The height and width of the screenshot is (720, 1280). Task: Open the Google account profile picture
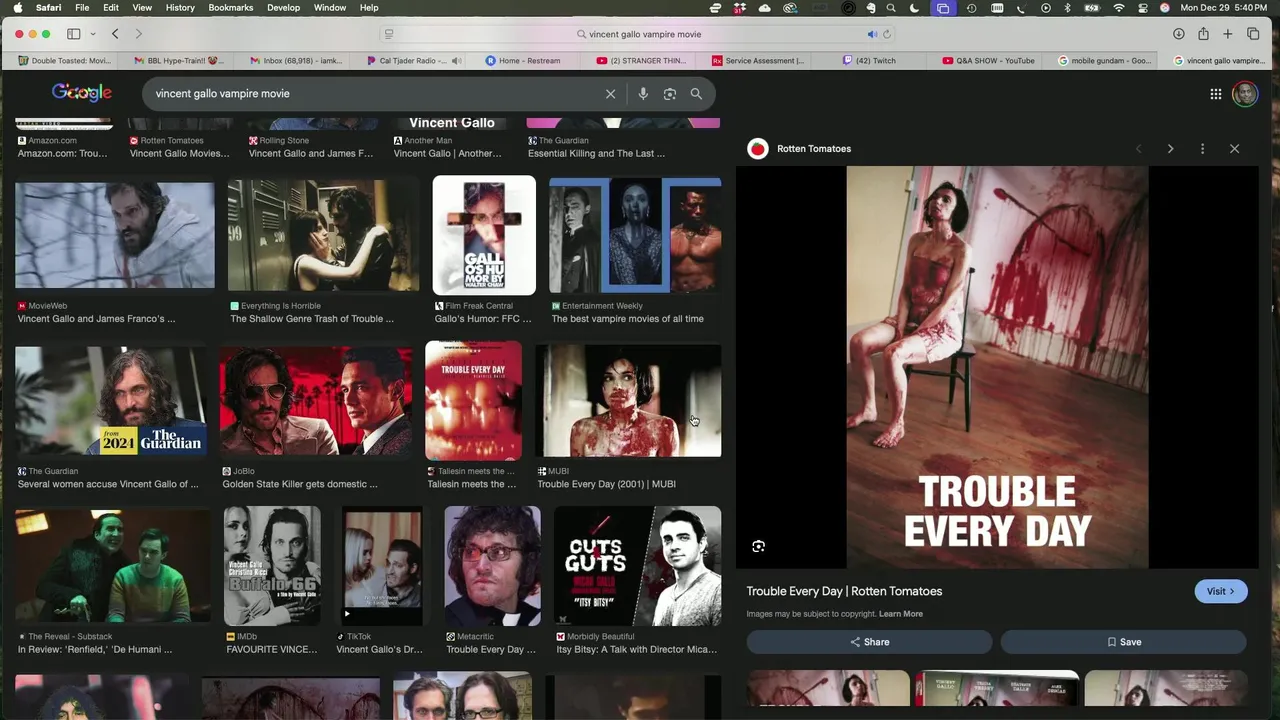(1245, 94)
